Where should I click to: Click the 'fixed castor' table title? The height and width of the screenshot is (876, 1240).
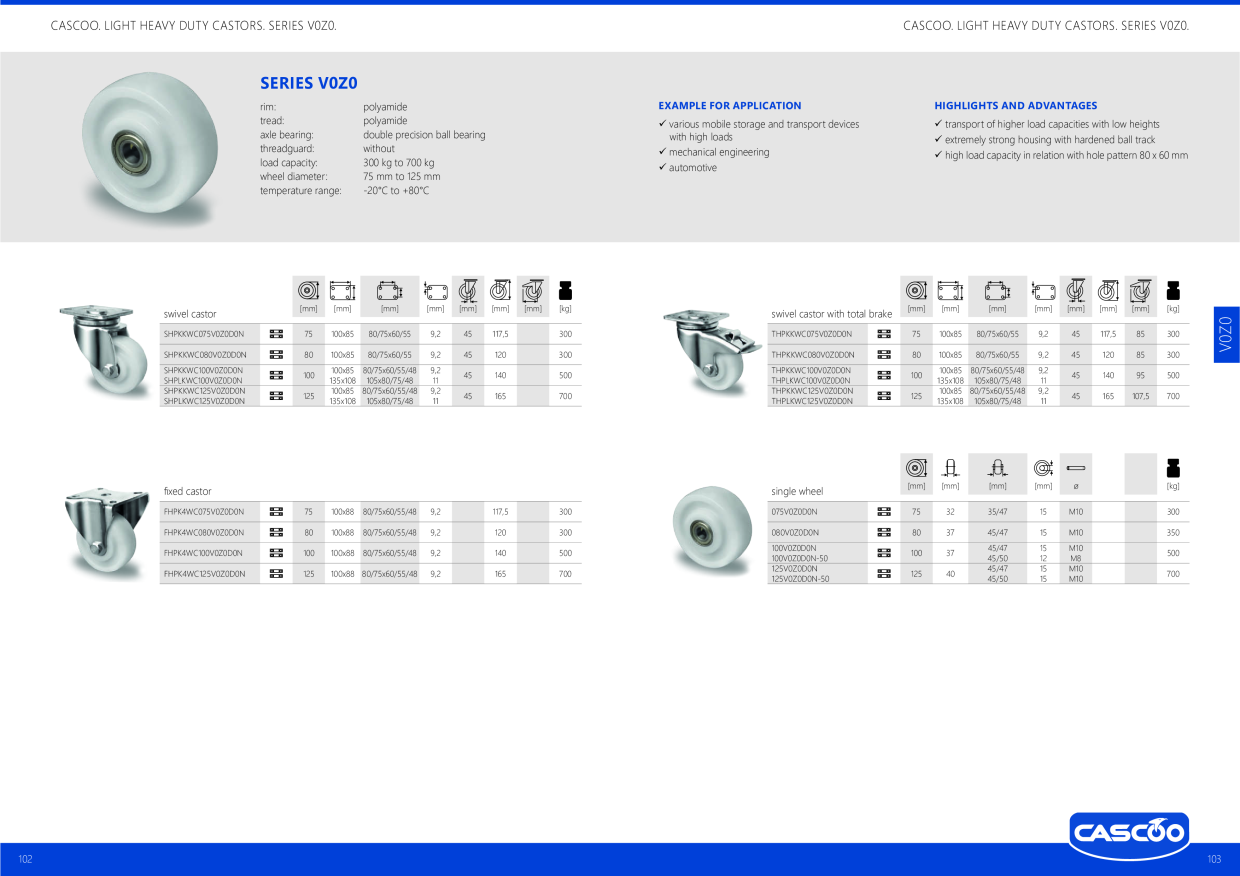(188, 492)
